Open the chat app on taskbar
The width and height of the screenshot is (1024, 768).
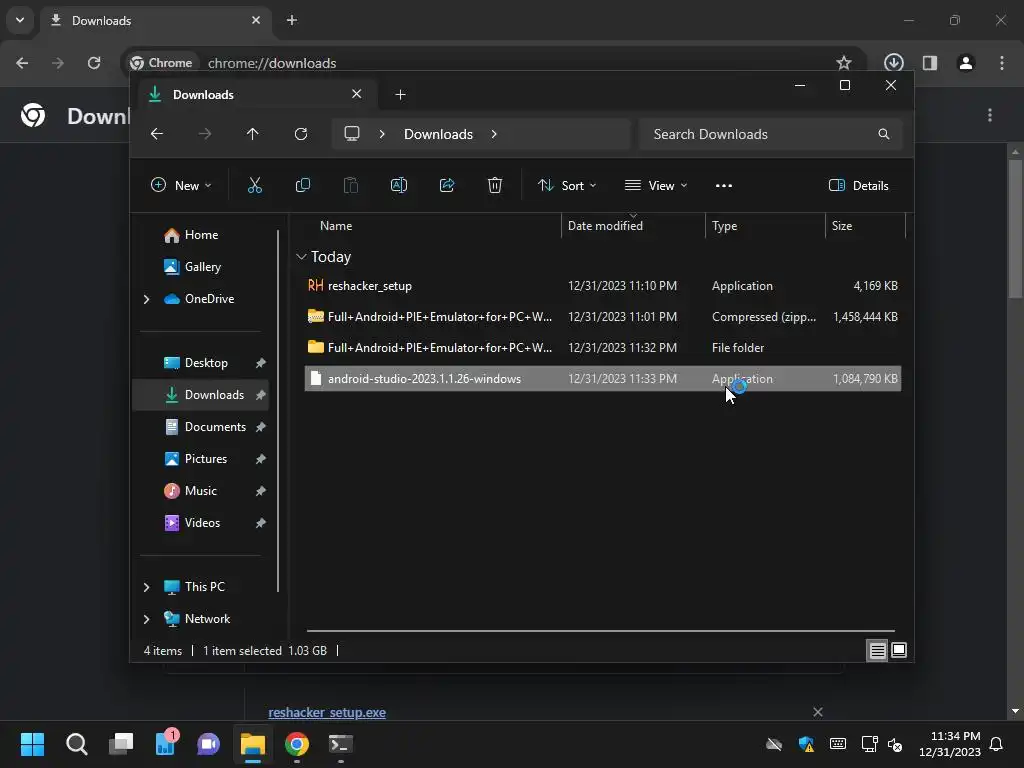click(x=208, y=744)
